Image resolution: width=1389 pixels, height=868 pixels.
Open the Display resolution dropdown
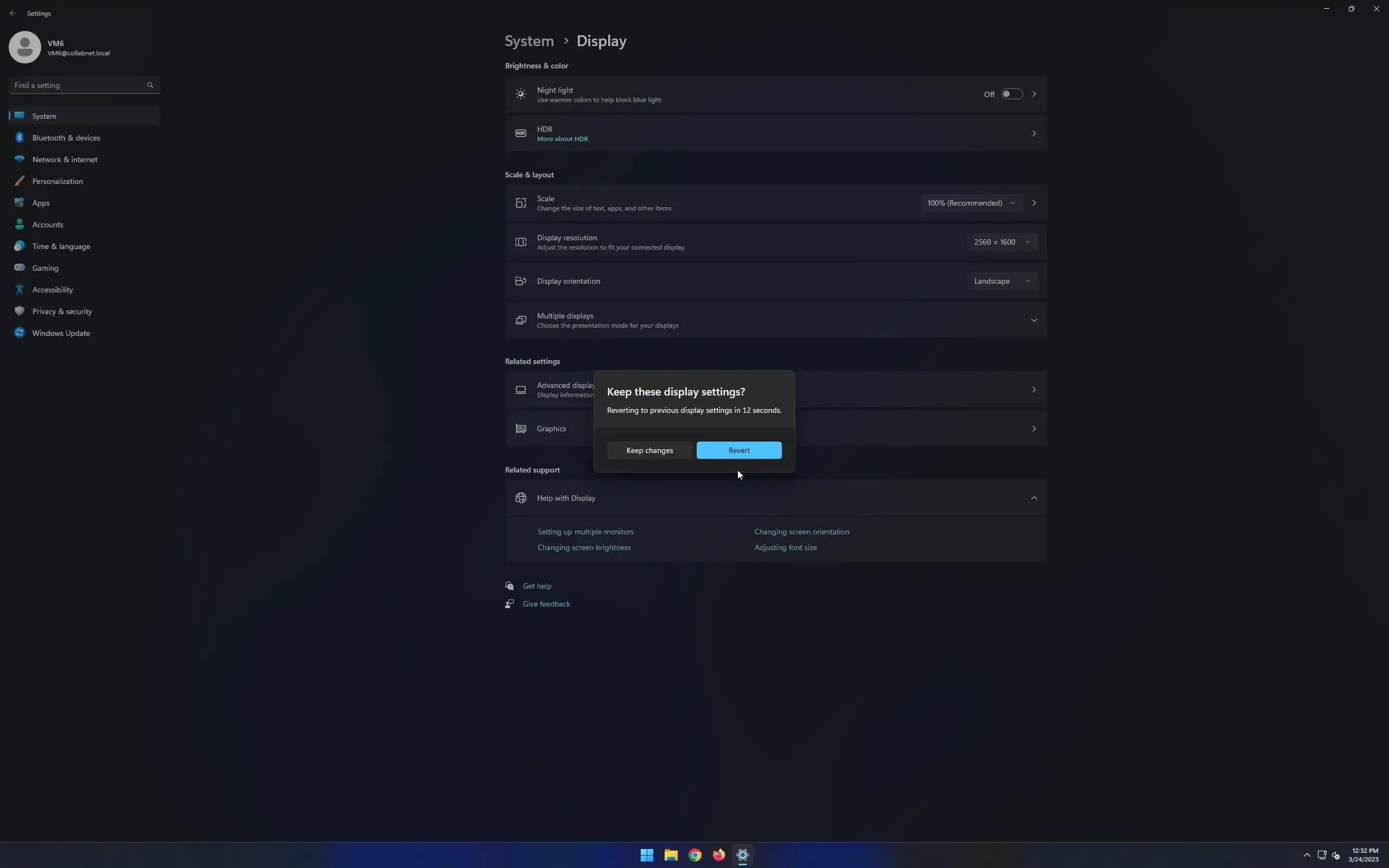[x=1002, y=242]
